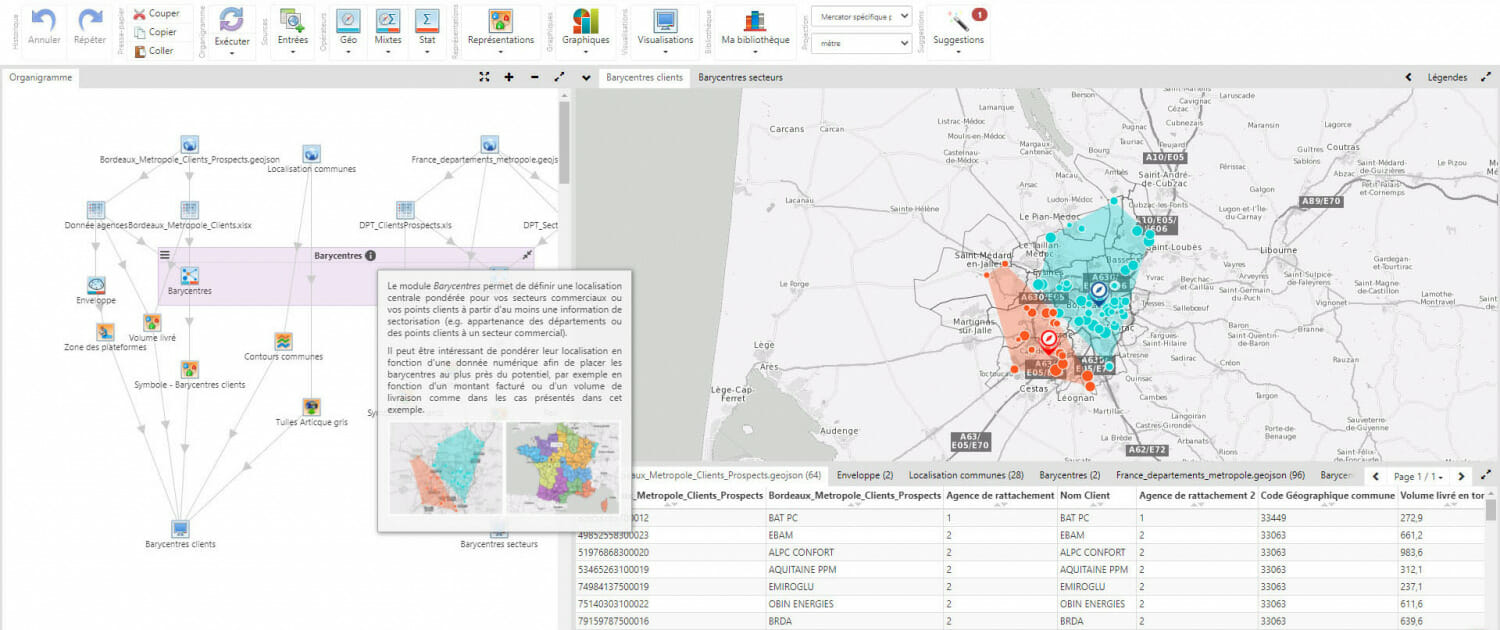Open the Localisation communes (28) data tab
This screenshot has width=1500, height=630.
[x=966, y=475]
